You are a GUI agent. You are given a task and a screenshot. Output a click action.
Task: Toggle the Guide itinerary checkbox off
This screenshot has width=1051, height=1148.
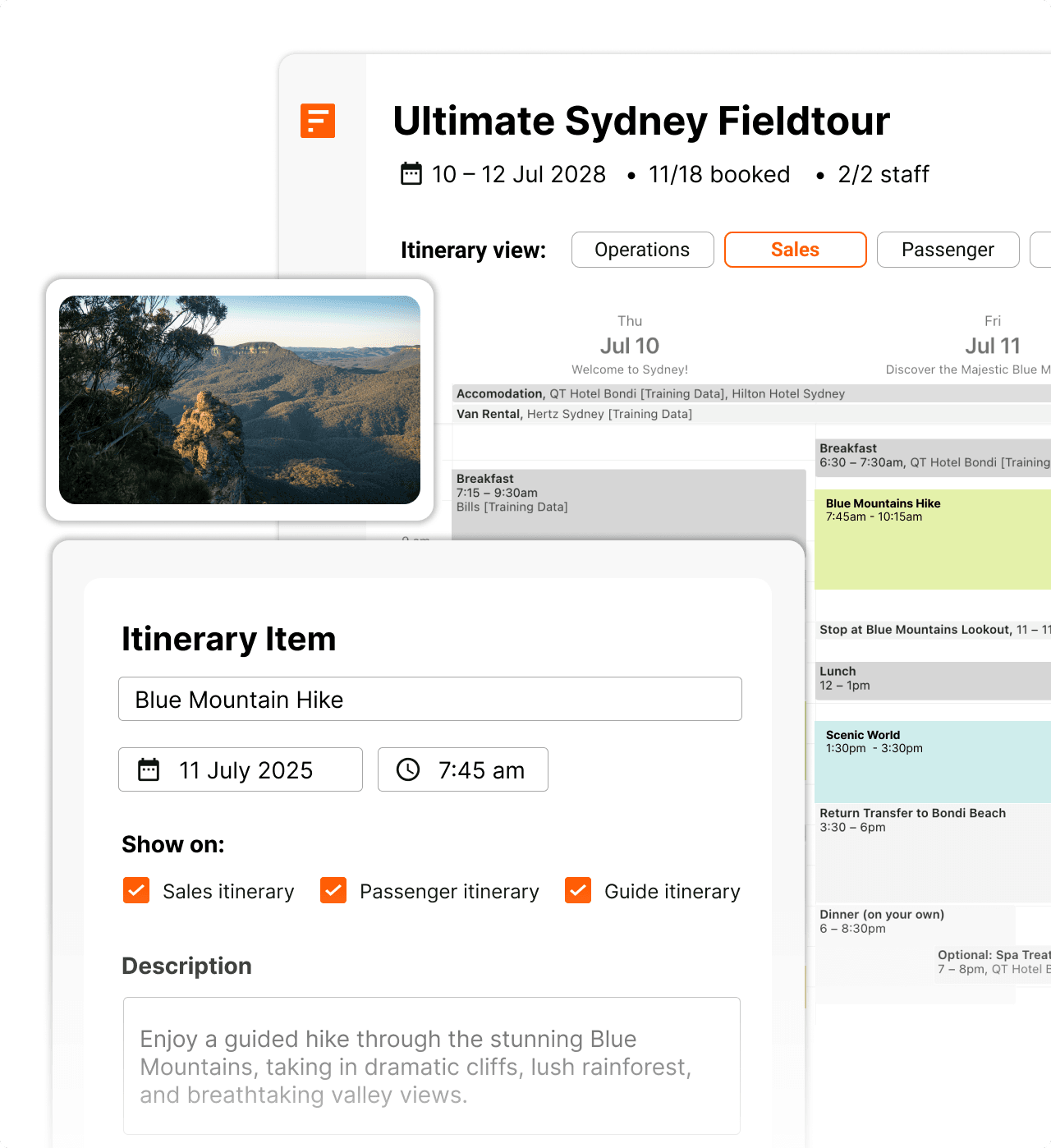pyautogui.click(x=577, y=890)
